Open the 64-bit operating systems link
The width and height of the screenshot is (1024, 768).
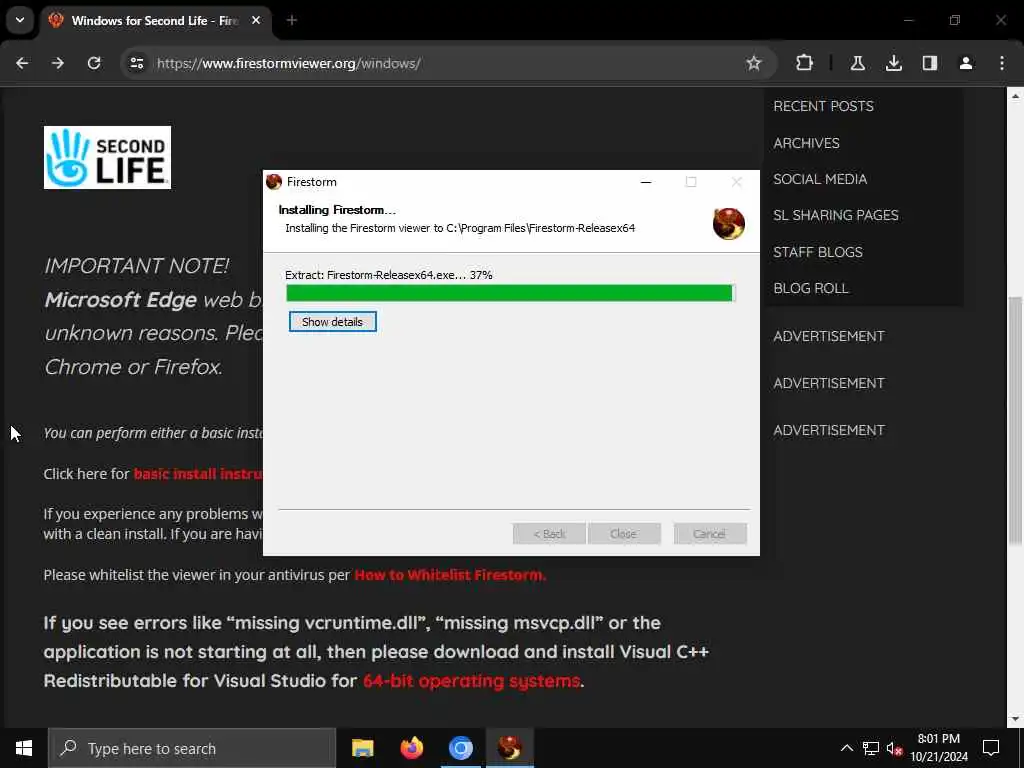pyautogui.click(x=472, y=680)
